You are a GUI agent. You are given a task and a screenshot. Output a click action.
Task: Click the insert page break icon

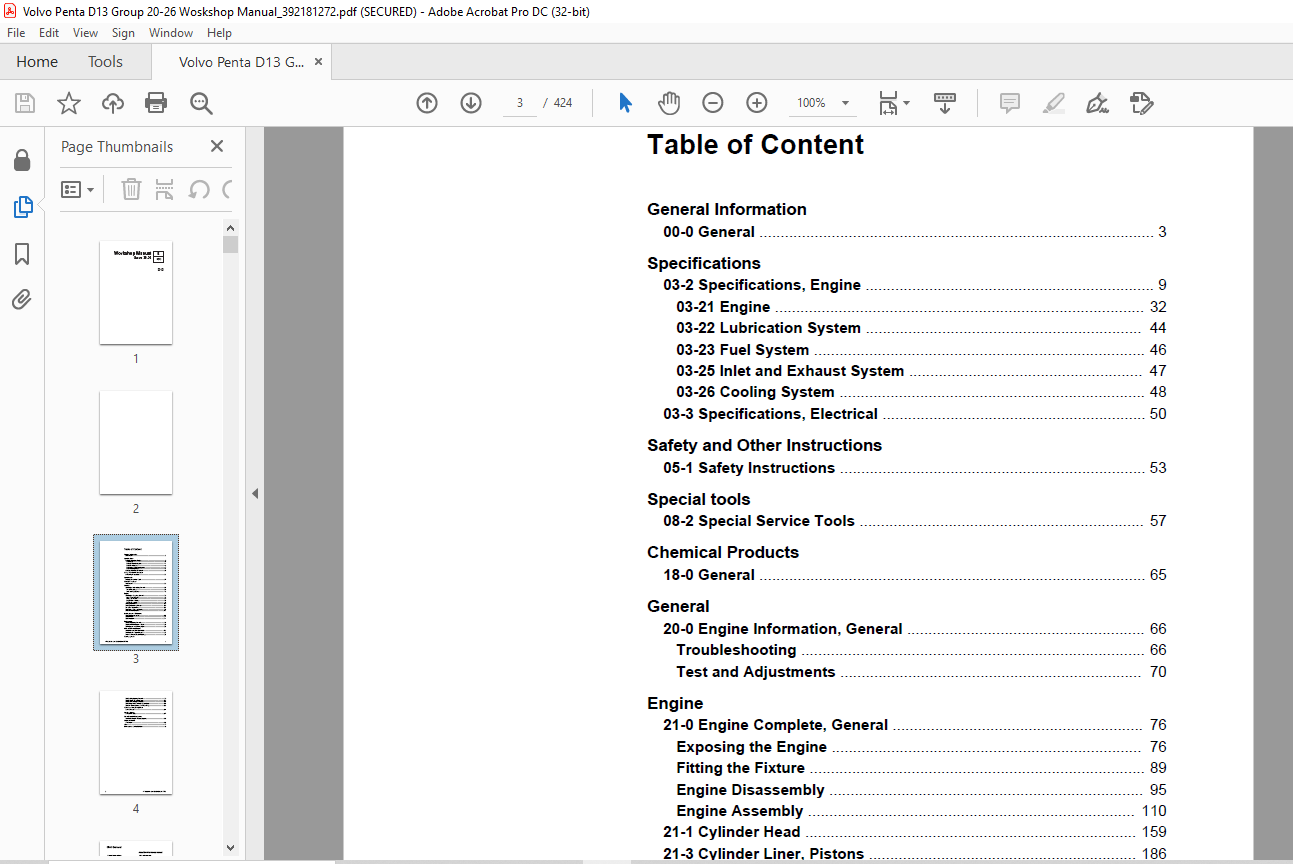(x=165, y=189)
